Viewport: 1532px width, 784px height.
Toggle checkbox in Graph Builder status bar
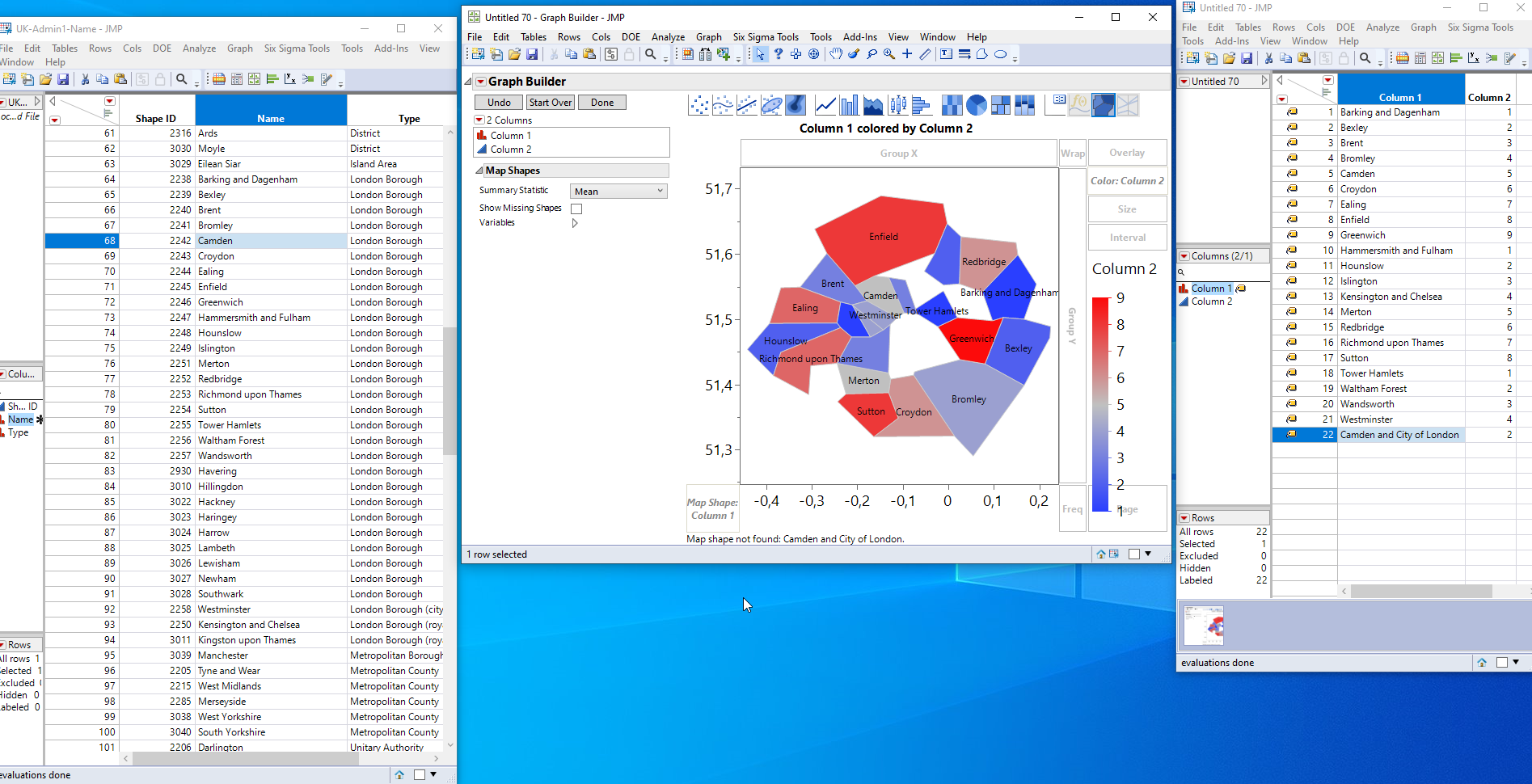click(x=1133, y=554)
